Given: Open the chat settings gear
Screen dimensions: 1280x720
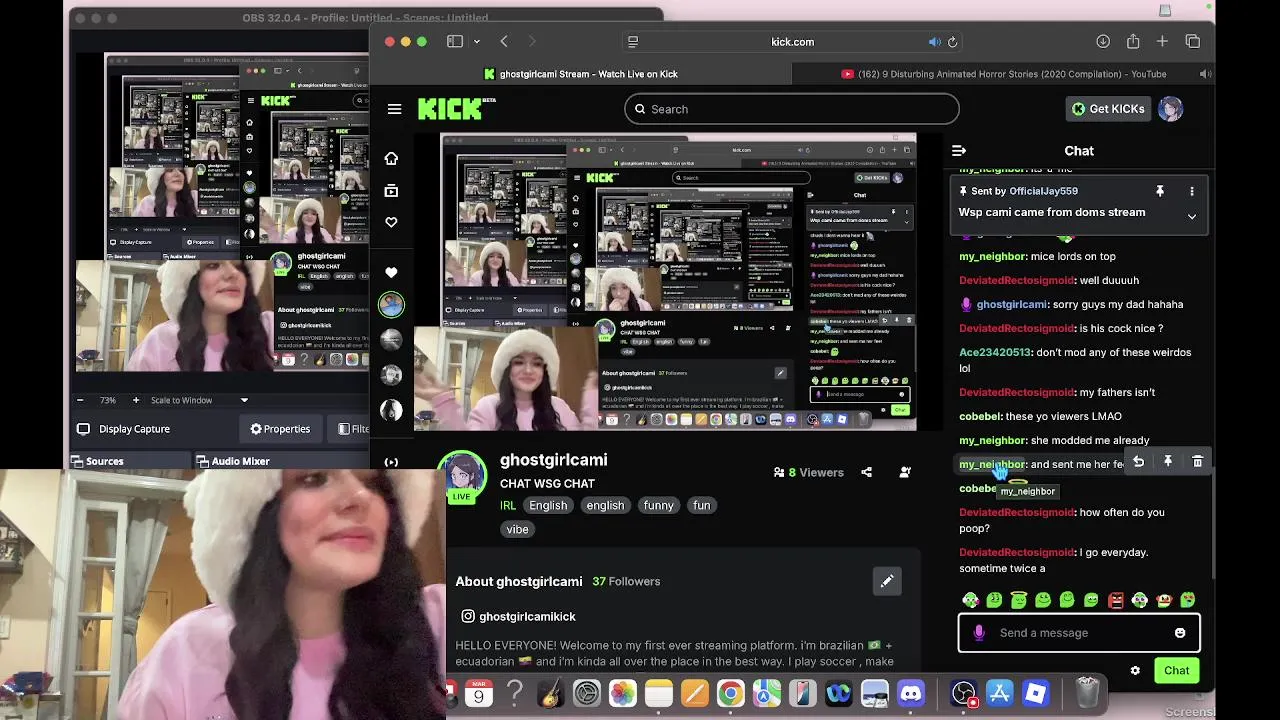Looking at the screenshot, I should (1135, 671).
